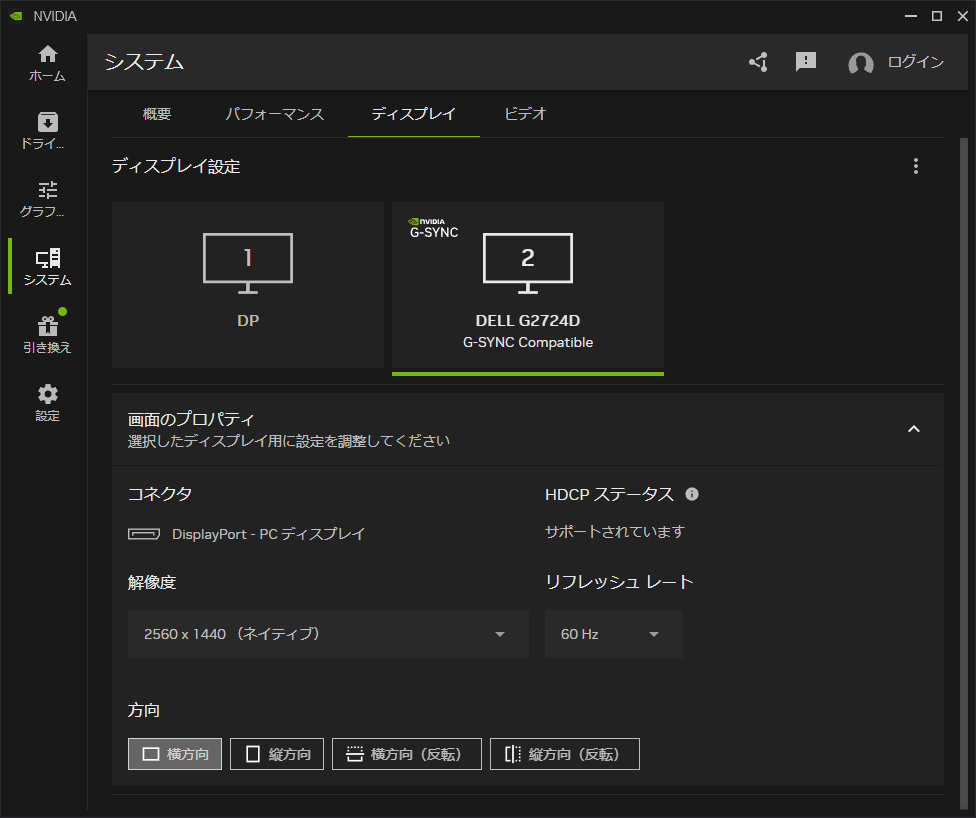Choose 縦方向(反転) orientation

click(565, 754)
